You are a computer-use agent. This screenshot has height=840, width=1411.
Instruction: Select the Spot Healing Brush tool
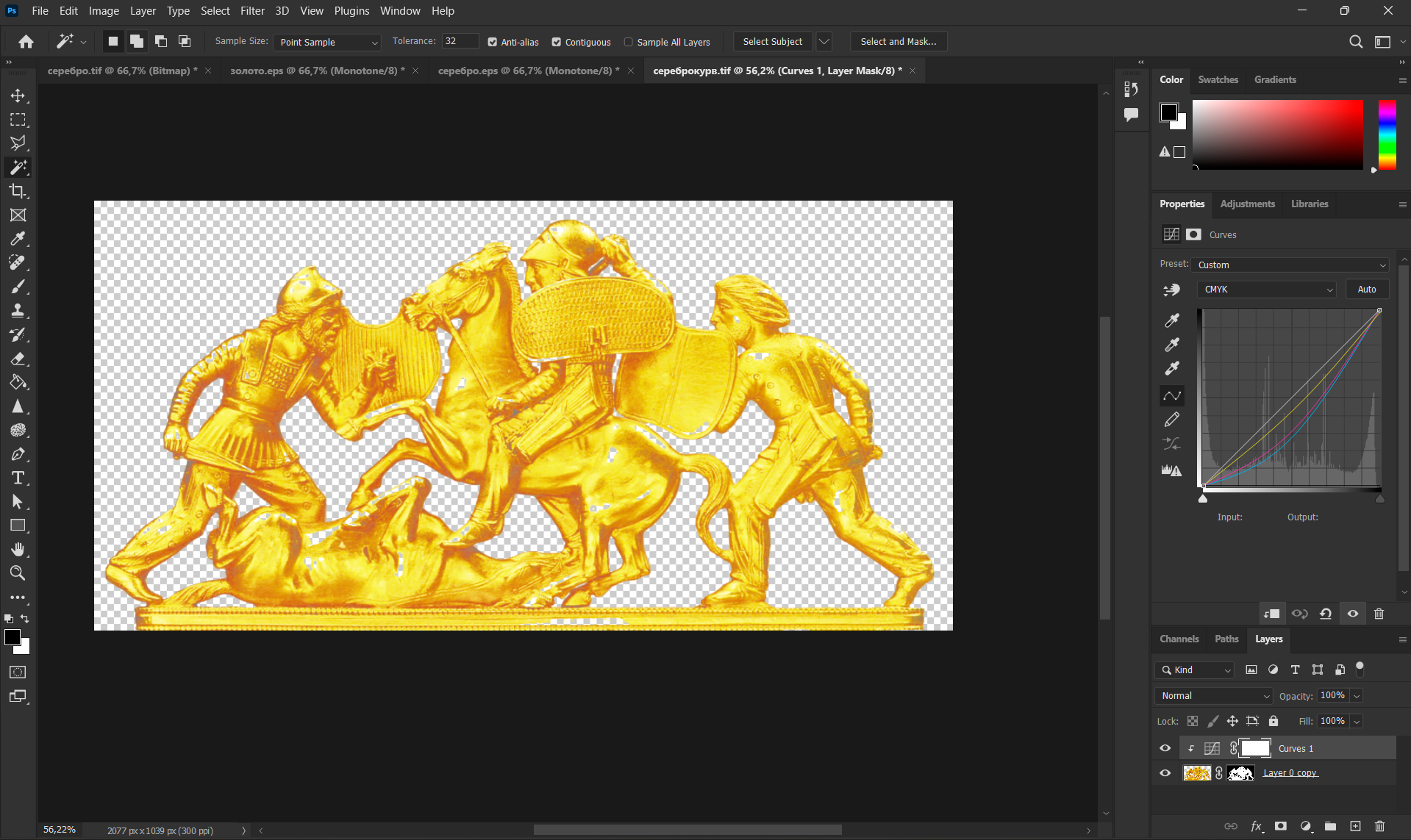tap(18, 262)
